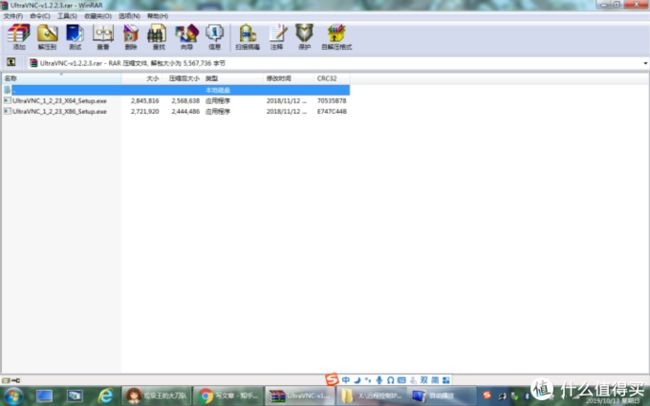The width and height of the screenshot is (650, 406).
Task: Open the 查找 (Find) binoculars tool
Action: tap(158, 36)
